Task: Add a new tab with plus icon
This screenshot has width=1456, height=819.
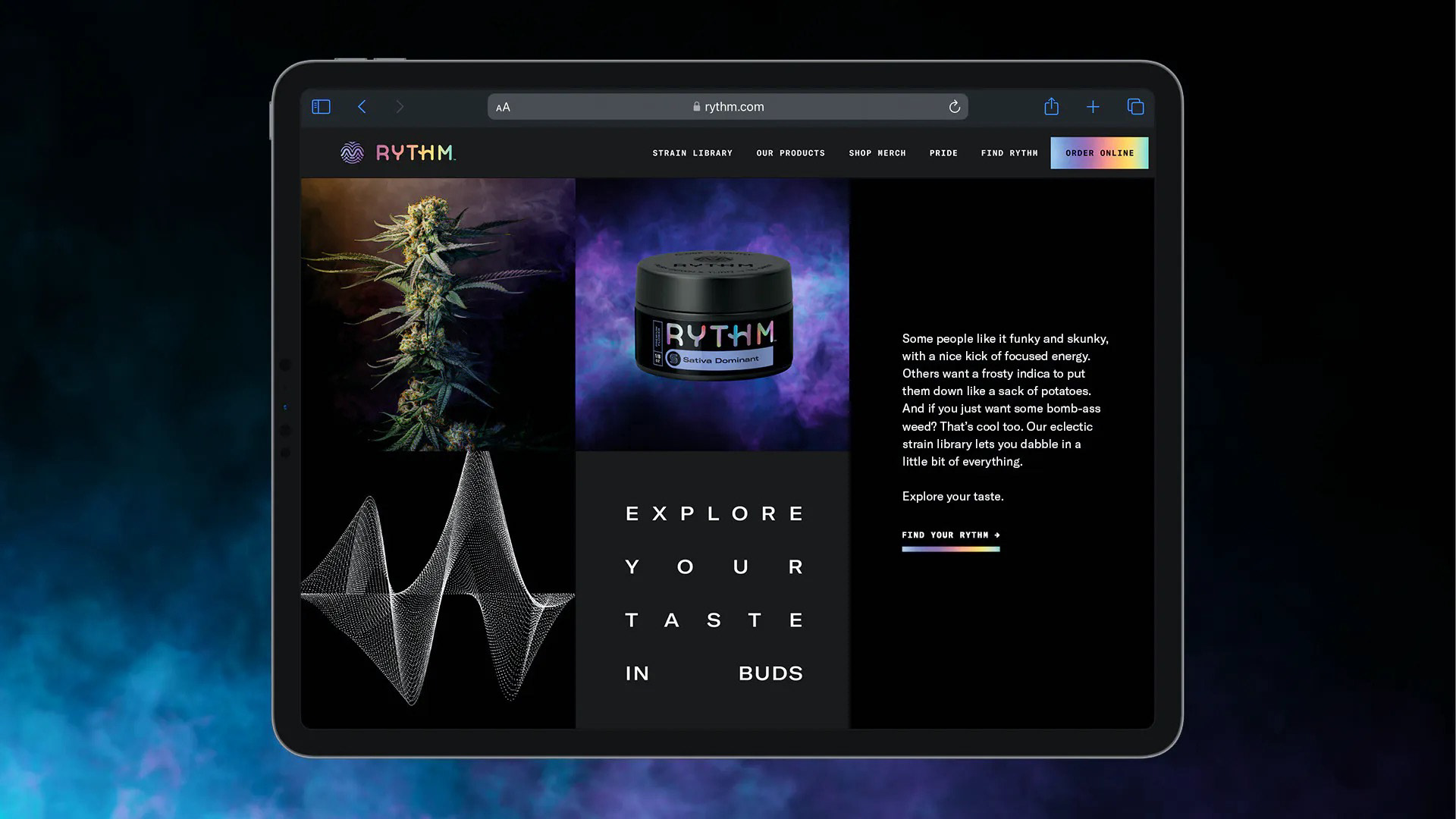Action: click(1093, 107)
